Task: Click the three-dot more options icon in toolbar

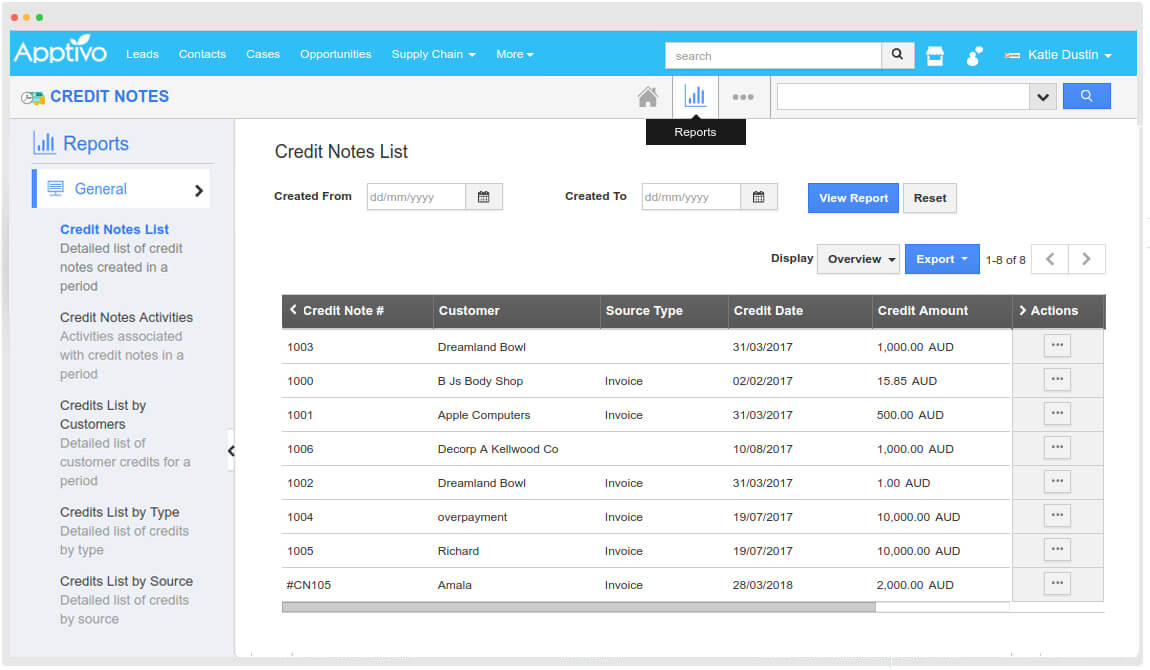Action: 742,97
